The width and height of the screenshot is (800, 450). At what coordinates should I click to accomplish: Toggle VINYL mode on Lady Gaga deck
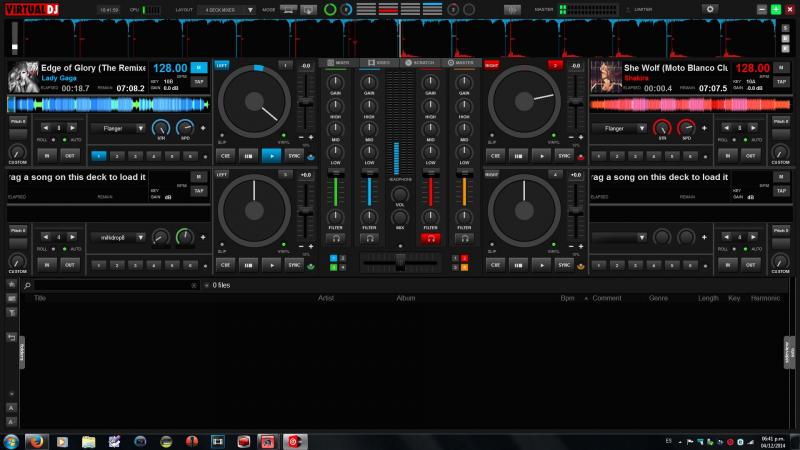click(x=284, y=136)
